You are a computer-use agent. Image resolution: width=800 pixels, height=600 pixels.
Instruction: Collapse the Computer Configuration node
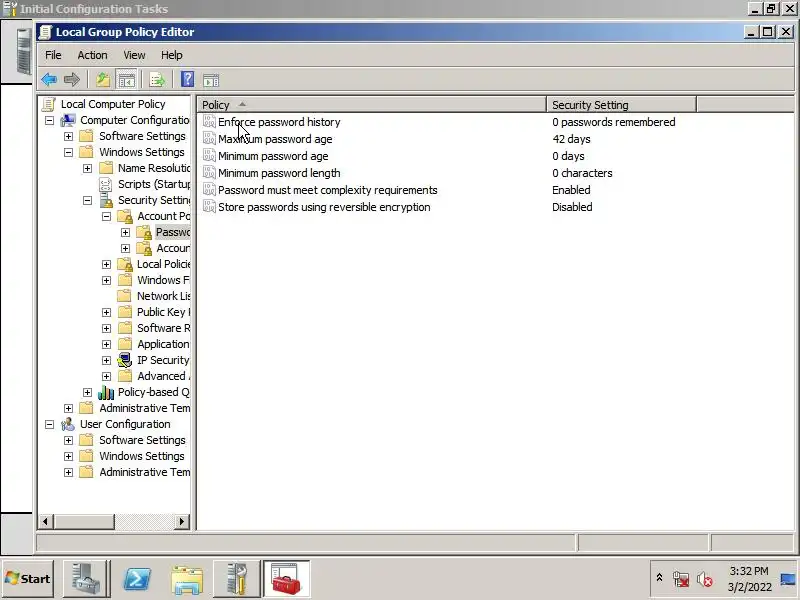(x=49, y=120)
